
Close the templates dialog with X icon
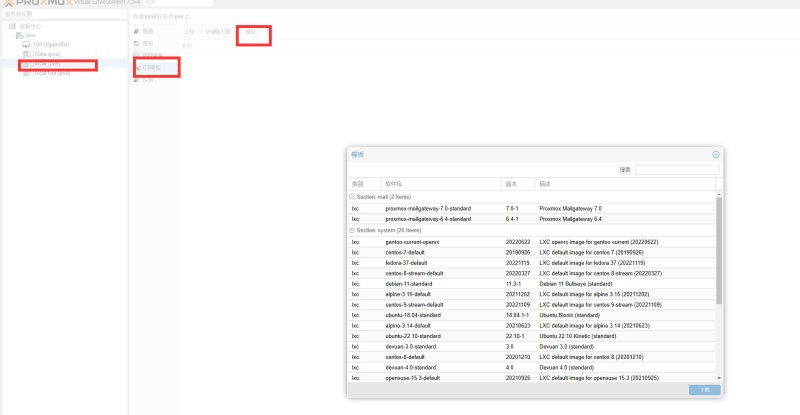716,154
